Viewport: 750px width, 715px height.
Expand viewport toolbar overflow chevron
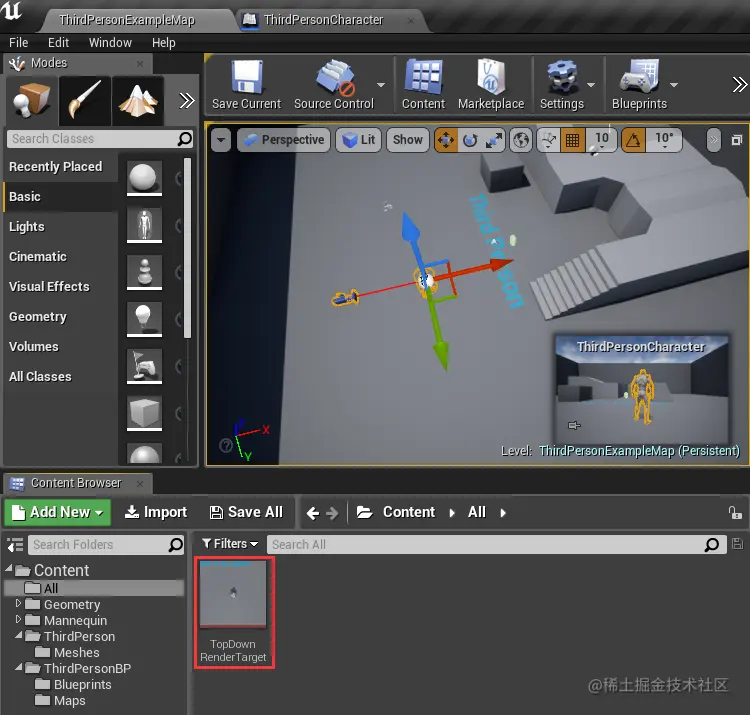[x=714, y=140]
